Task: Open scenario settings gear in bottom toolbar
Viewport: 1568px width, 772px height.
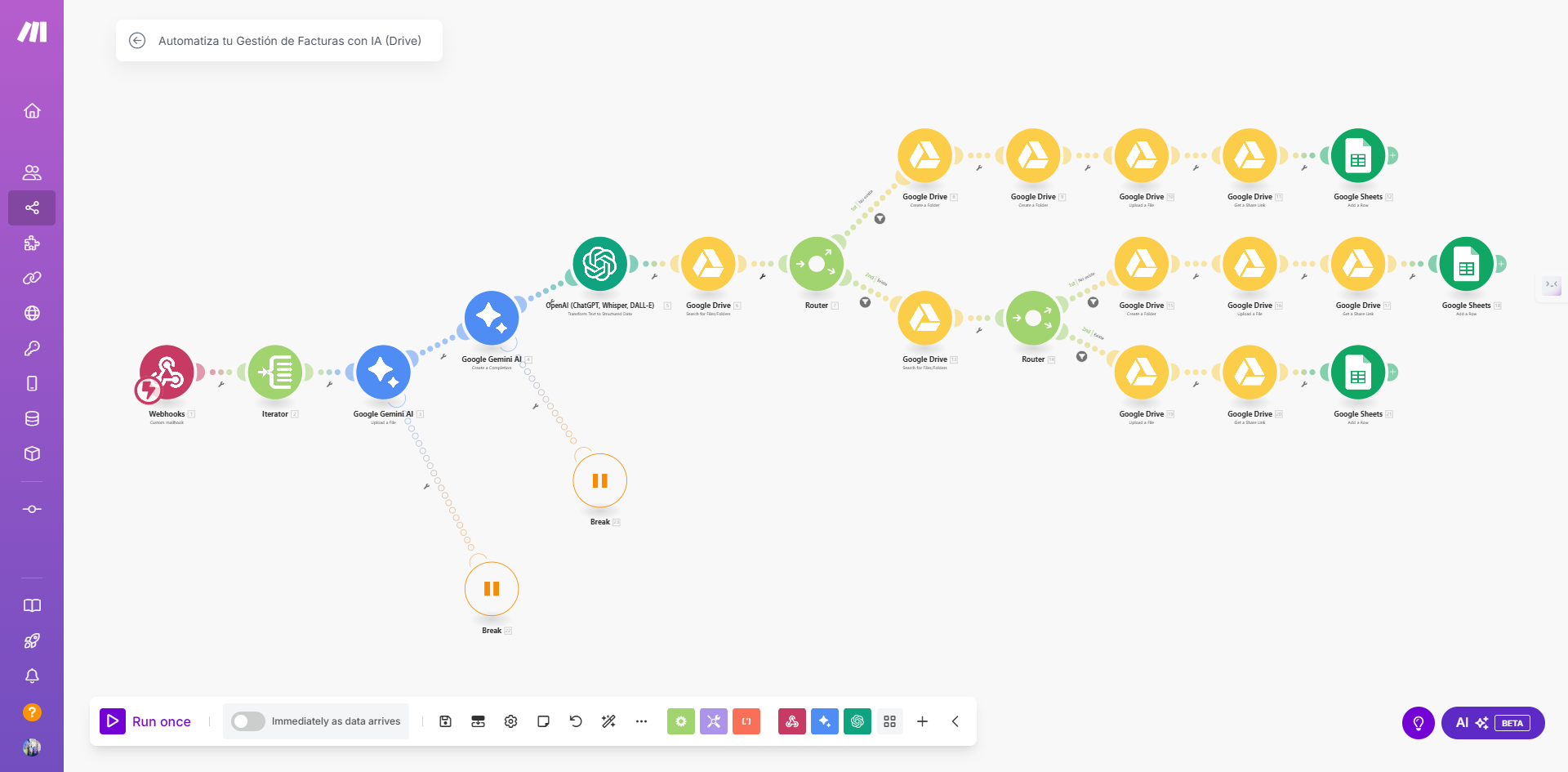Action: point(510,721)
